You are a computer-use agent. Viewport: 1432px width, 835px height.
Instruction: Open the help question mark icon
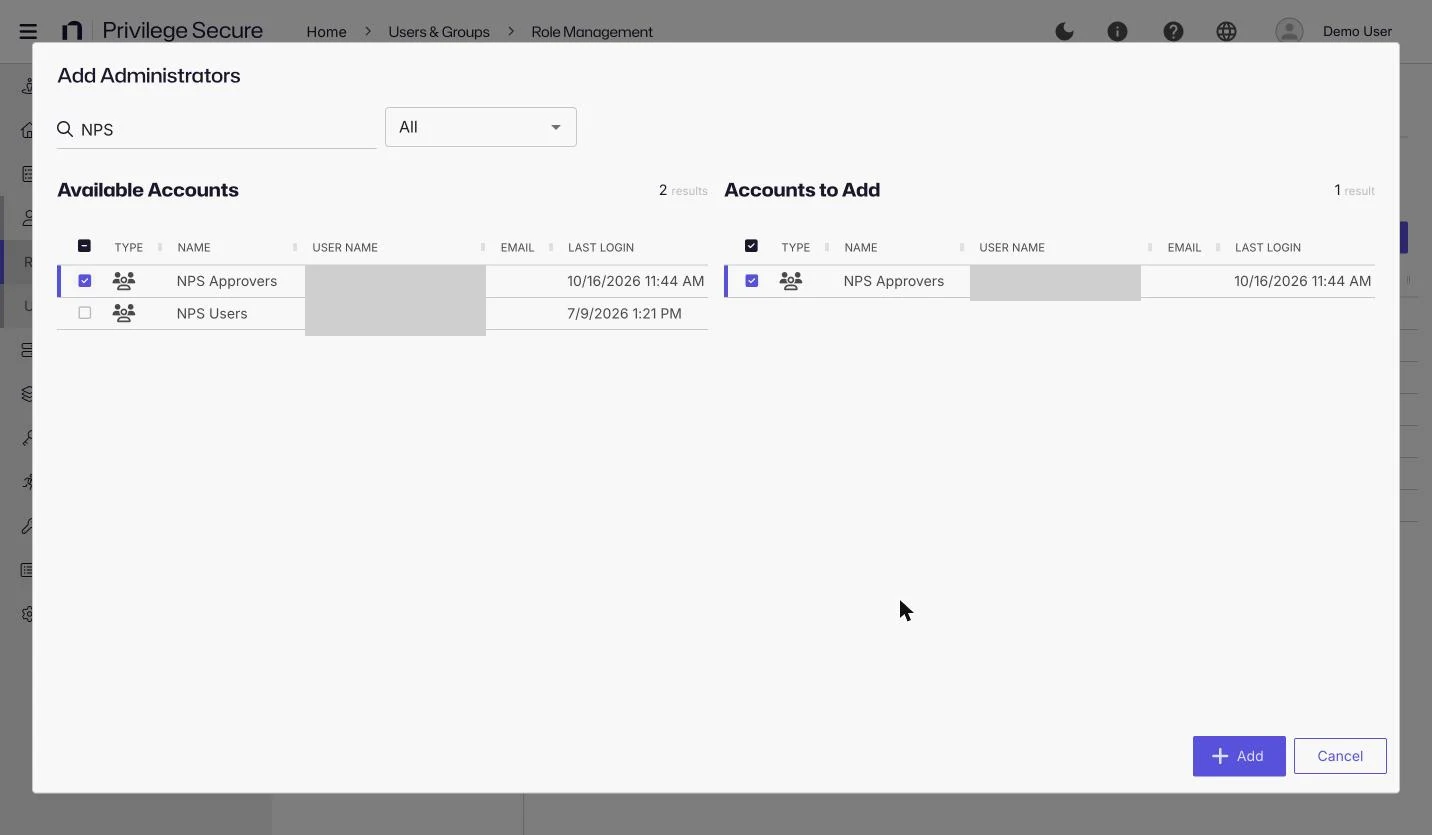(1173, 32)
